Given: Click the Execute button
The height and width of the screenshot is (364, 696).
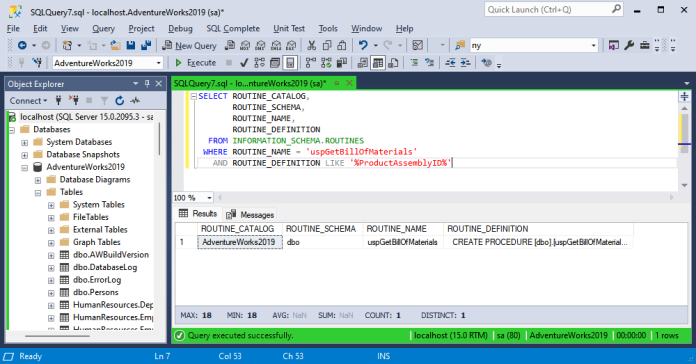Looking at the screenshot, I should click(x=195, y=63).
